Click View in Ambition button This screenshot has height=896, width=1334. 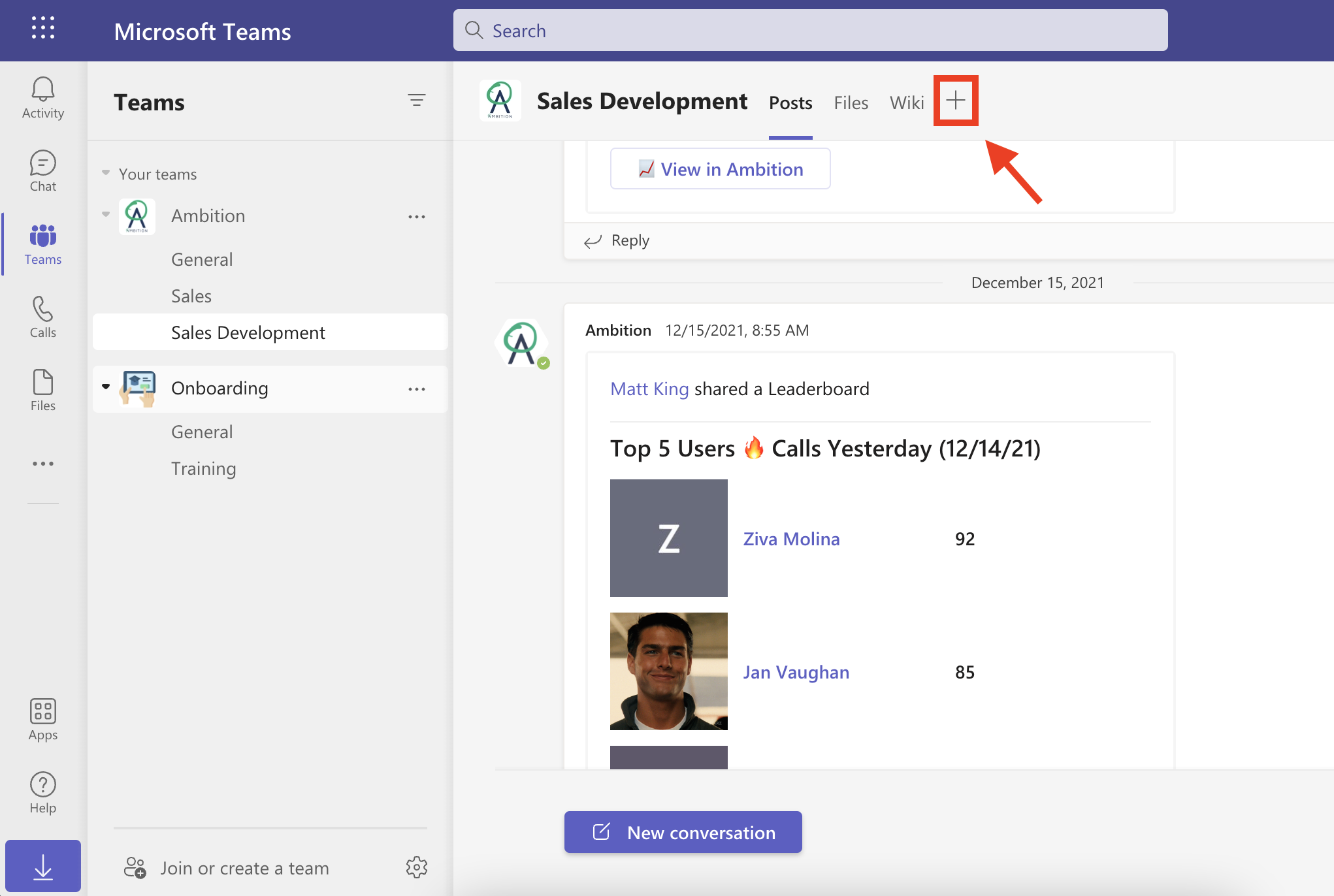click(x=721, y=169)
